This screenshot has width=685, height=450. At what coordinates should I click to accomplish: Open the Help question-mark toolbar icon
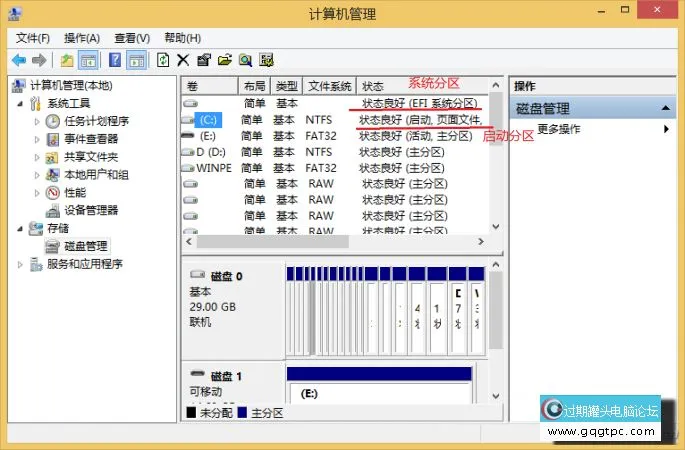[115, 60]
